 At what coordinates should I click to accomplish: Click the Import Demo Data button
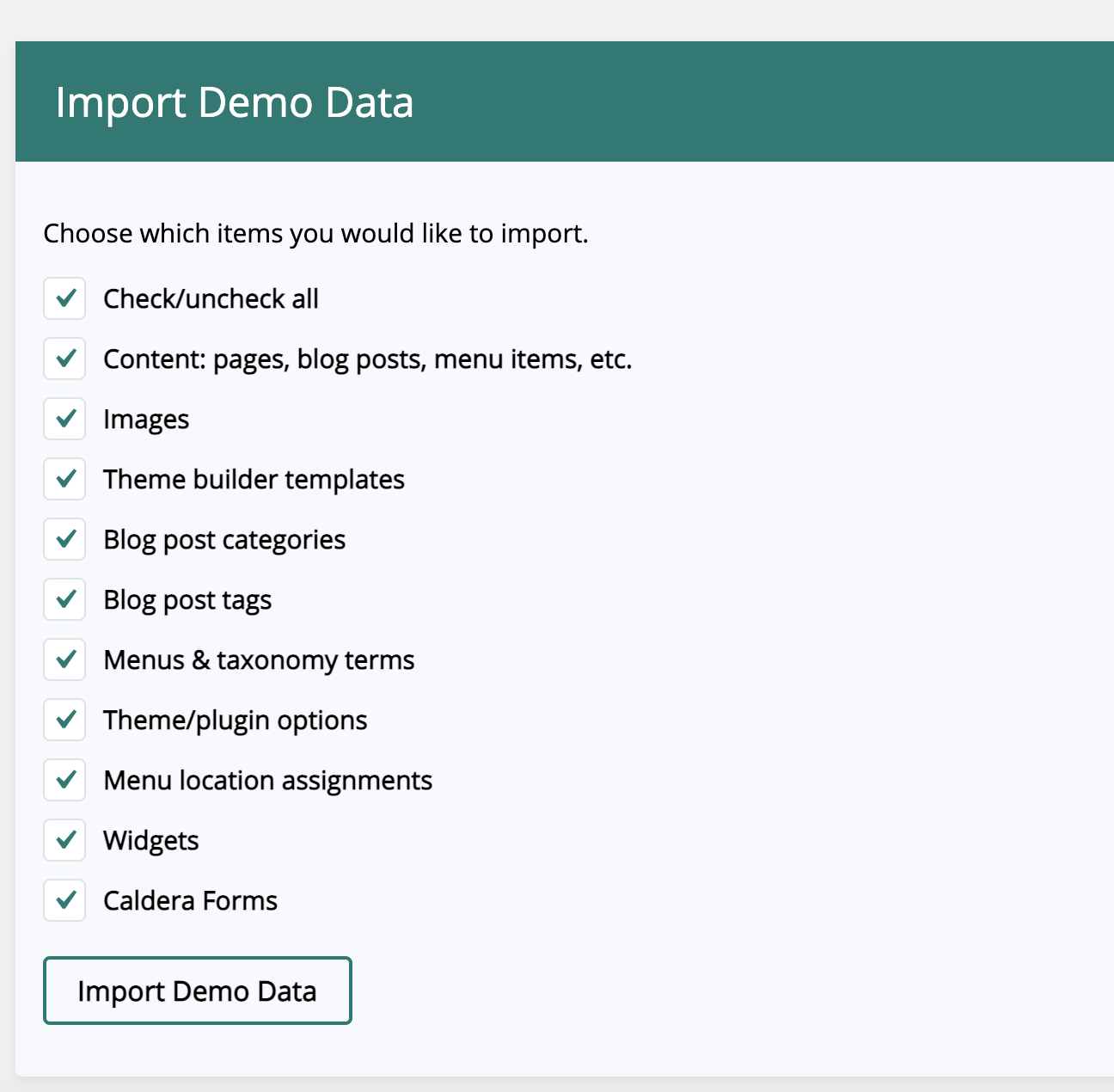(198, 991)
